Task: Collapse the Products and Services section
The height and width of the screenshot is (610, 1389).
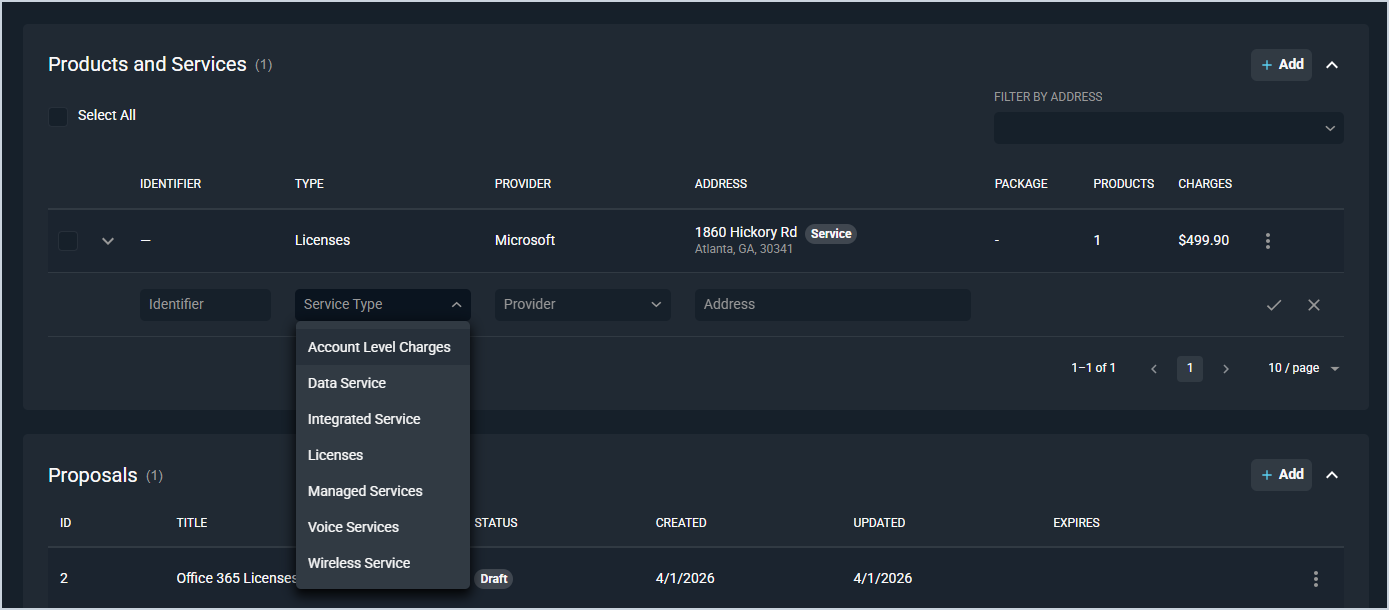Action: [1331, 65]
